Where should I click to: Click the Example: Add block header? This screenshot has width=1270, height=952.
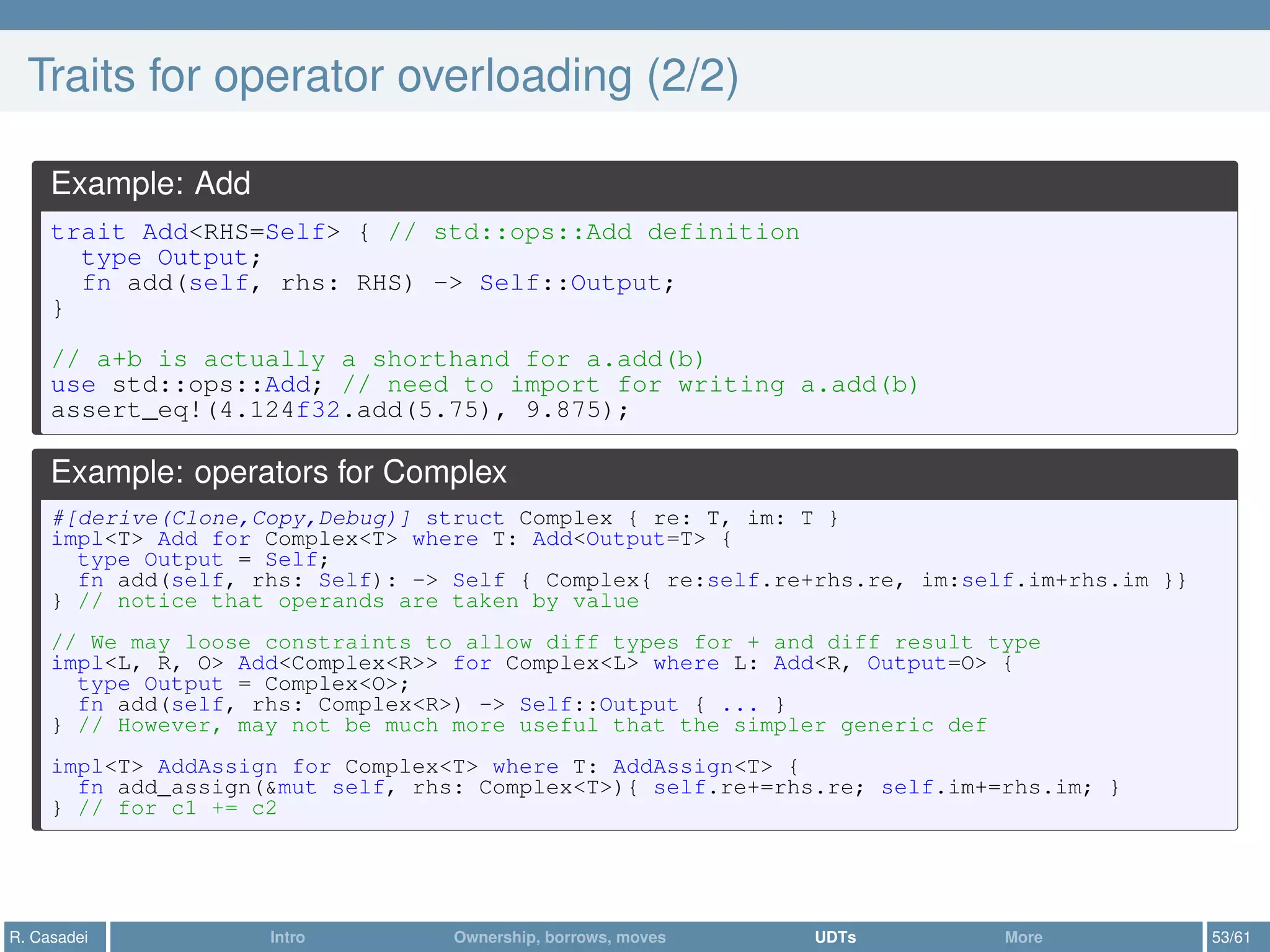pos(151,184)
